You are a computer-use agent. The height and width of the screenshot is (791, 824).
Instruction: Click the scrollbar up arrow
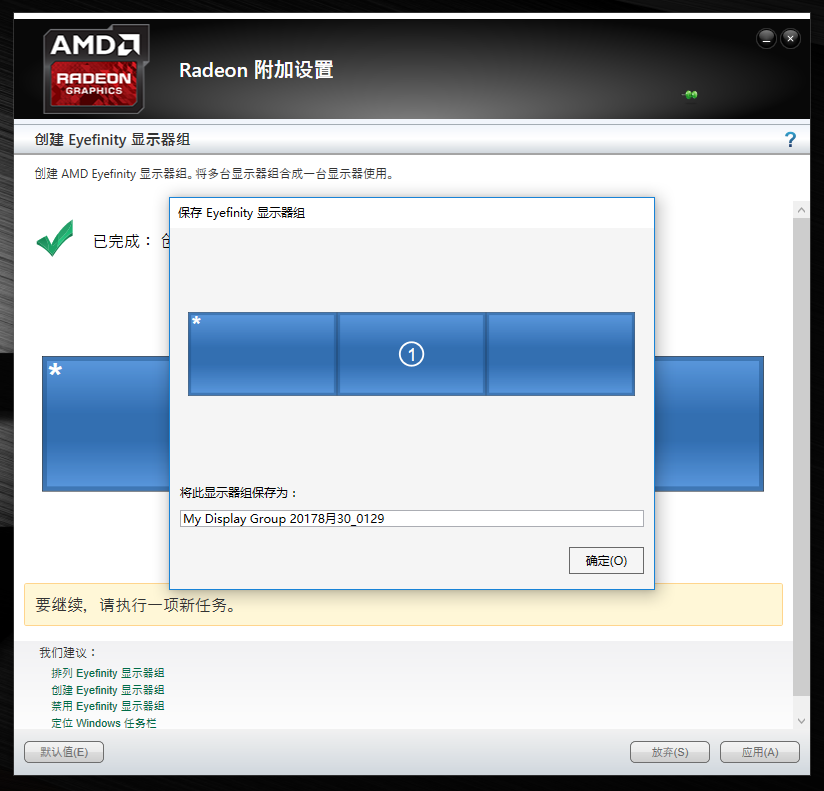pyautogui.click(x=801, y=210)
